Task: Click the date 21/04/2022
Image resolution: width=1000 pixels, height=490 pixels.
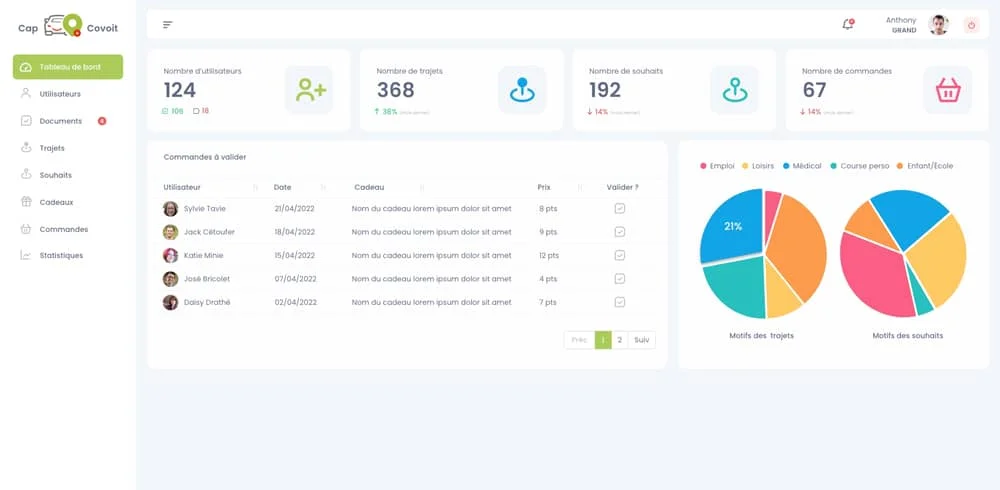Action: 295,209
